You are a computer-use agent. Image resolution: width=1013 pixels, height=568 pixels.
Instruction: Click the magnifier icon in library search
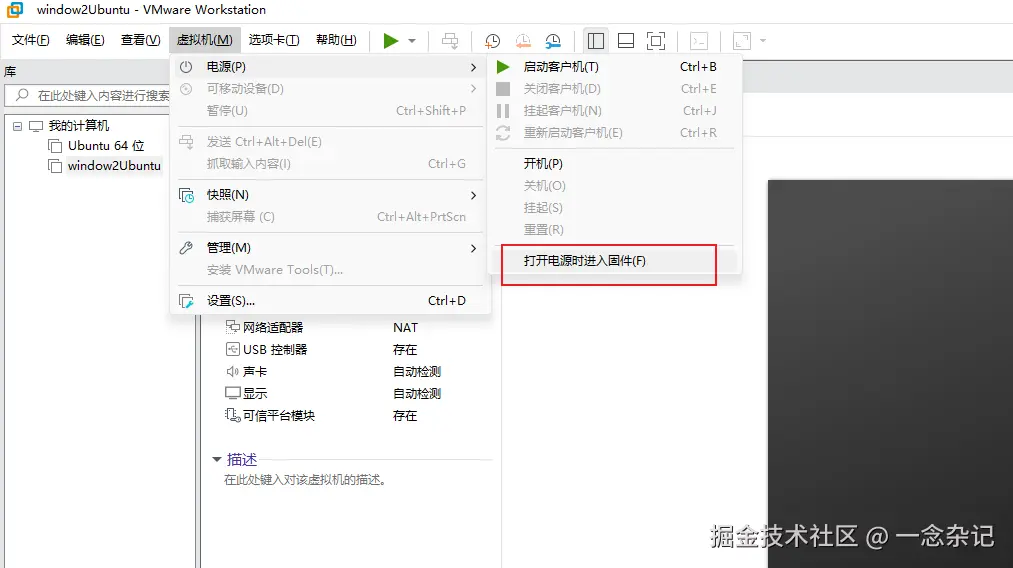[22, 95]
